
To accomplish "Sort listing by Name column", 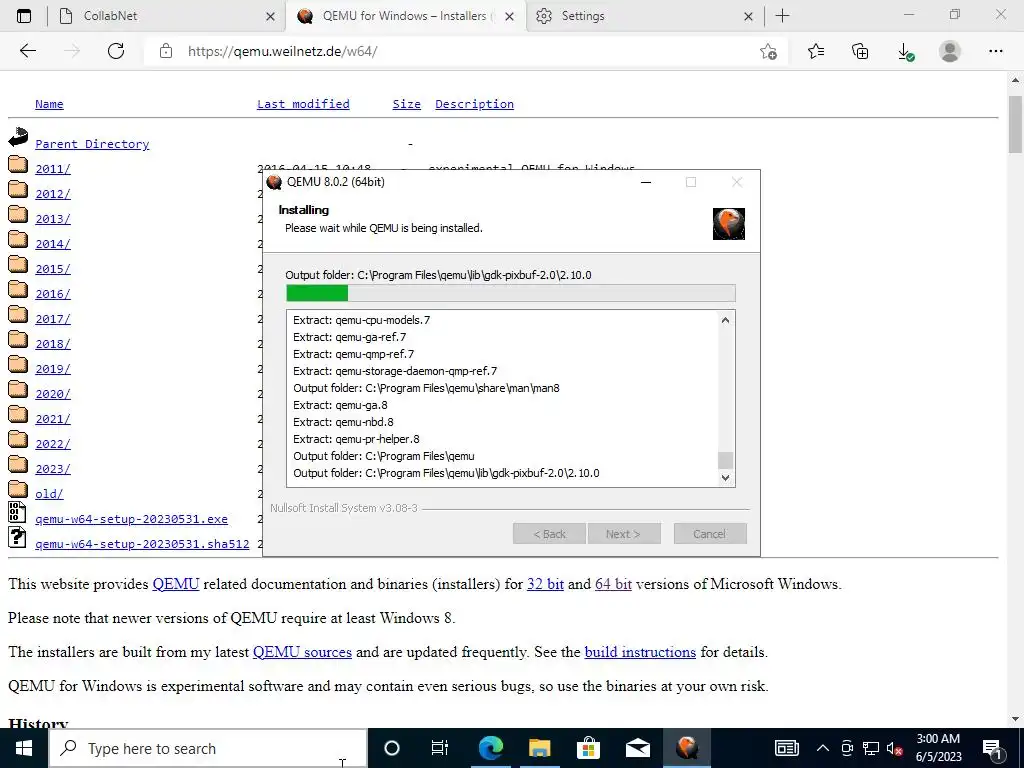I will click(49, 104).
